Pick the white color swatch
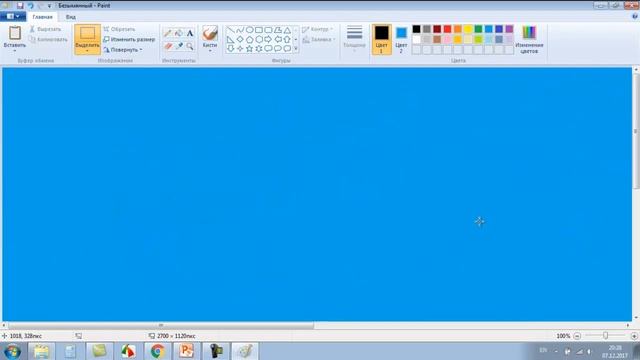The height and width of the screenshot is (360, 640). click(416, 39)
